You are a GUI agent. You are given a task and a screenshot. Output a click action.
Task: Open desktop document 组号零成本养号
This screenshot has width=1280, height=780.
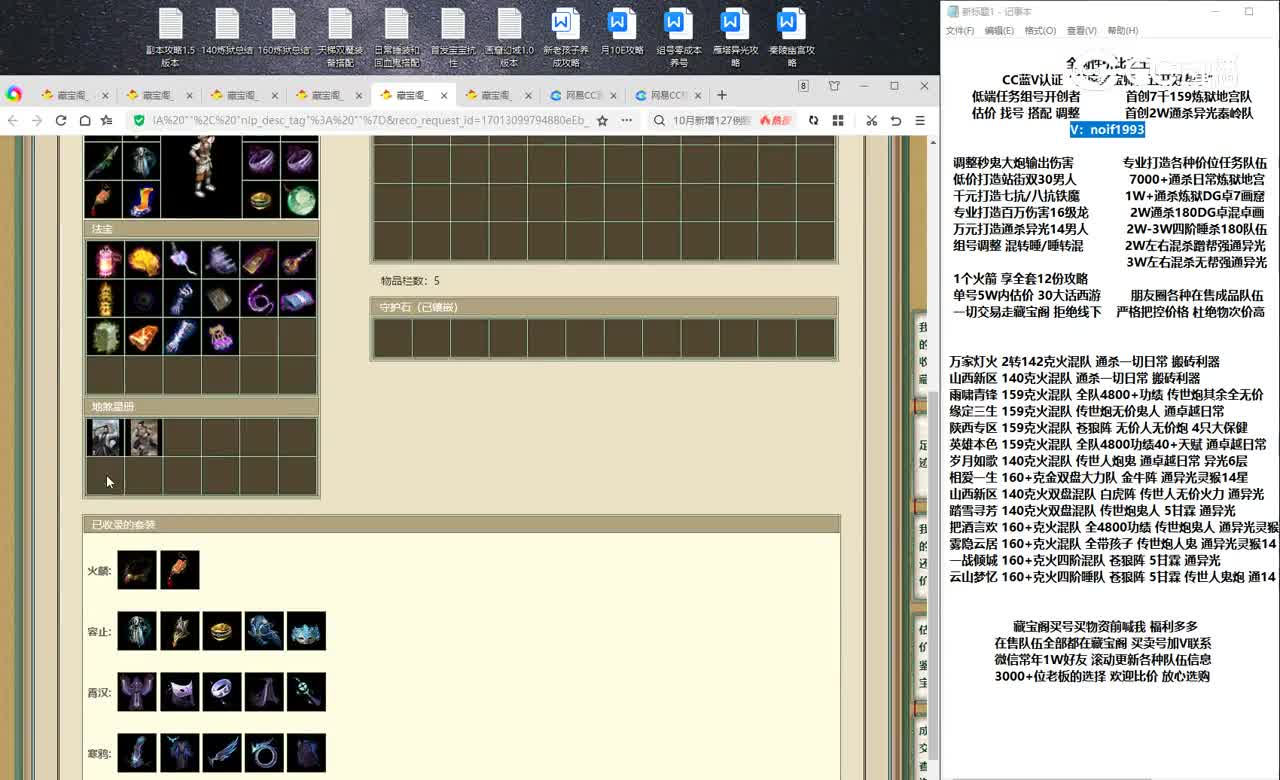[x=678, y=37]
